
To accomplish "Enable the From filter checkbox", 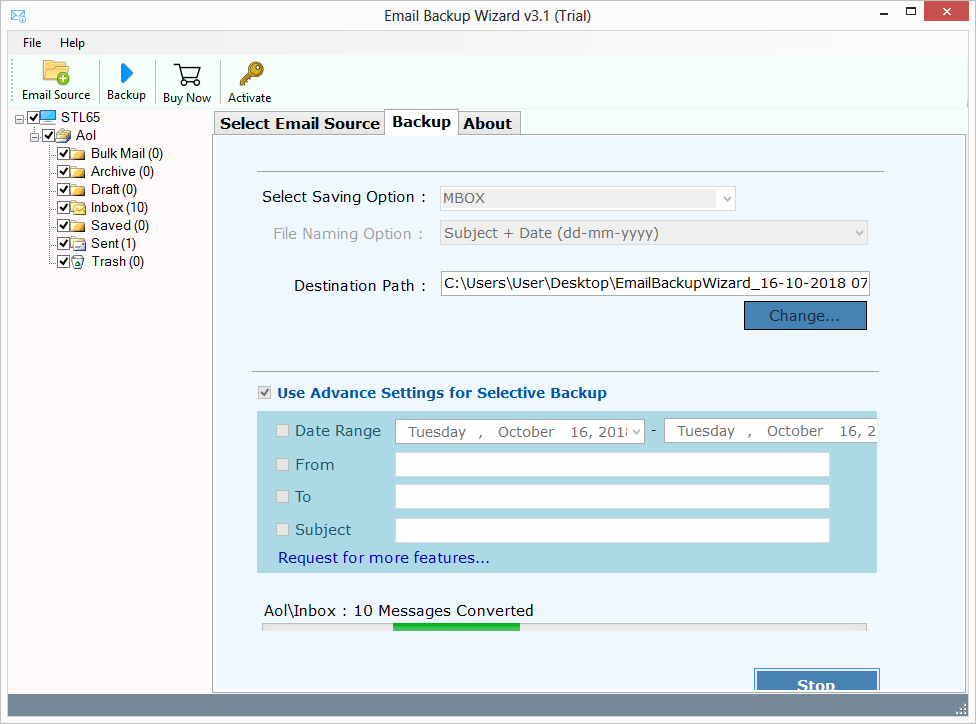I will tap(283, 464).
